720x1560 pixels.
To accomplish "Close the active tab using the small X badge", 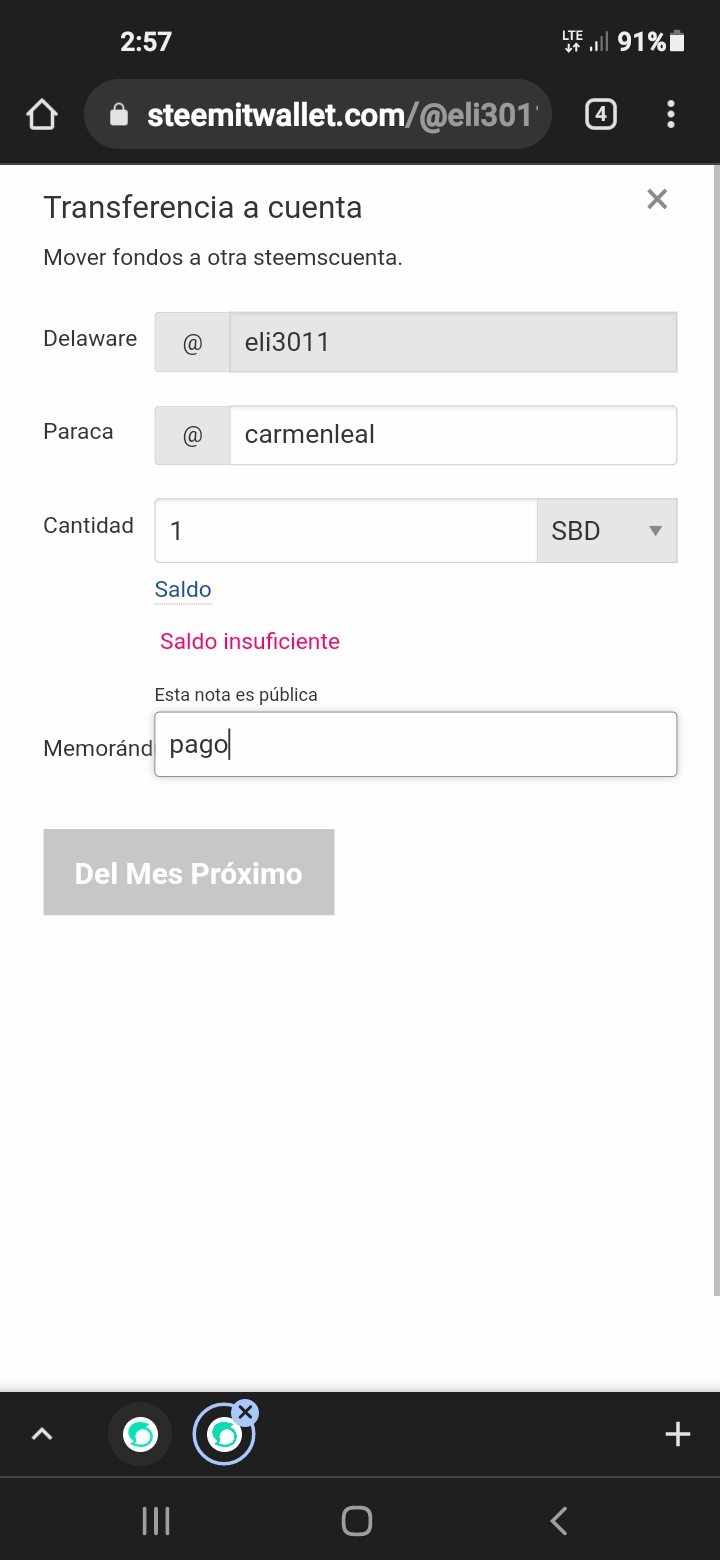I will [x=246, y=1412].
